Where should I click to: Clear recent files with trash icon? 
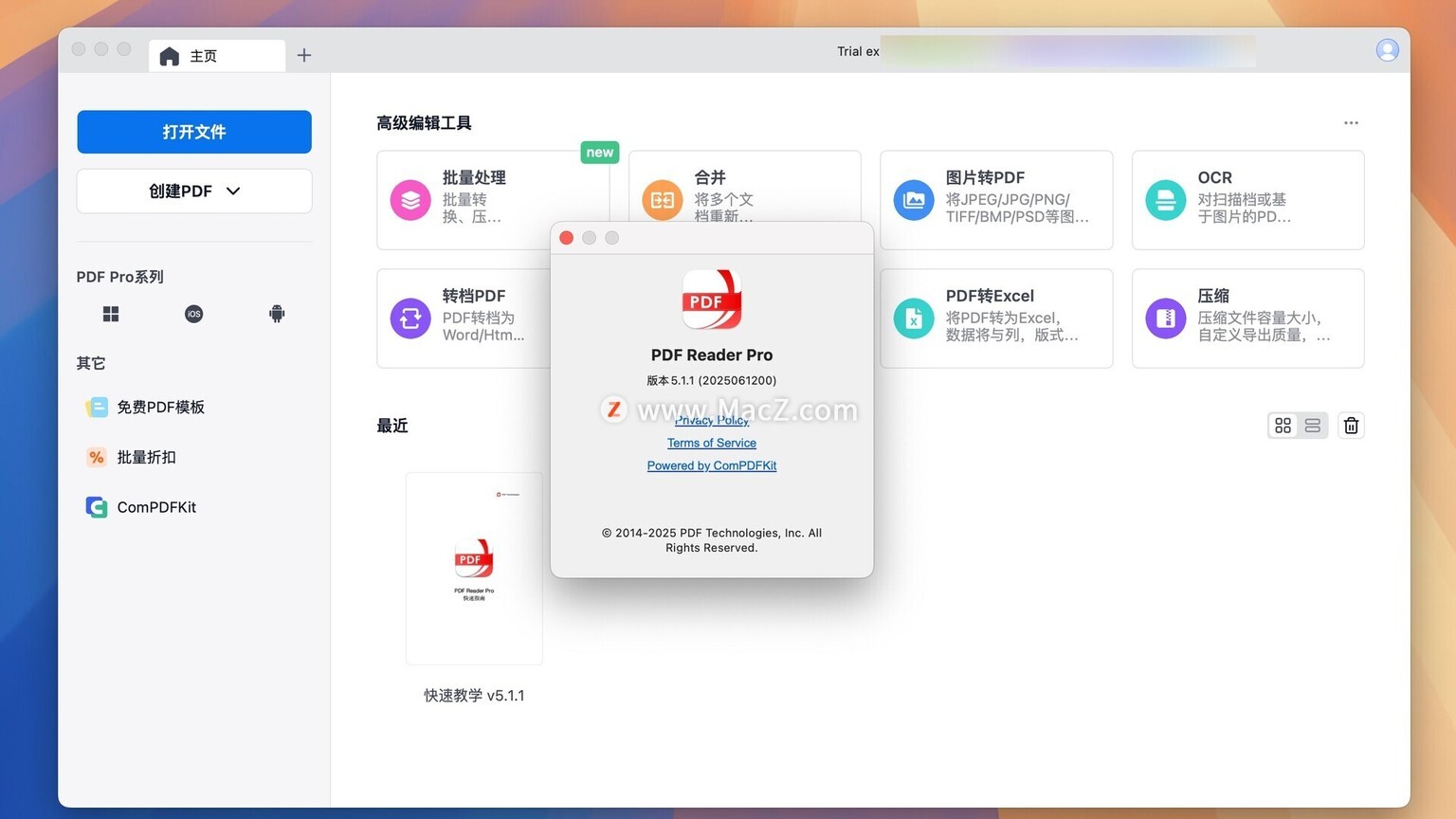(x=1352, y=426)
